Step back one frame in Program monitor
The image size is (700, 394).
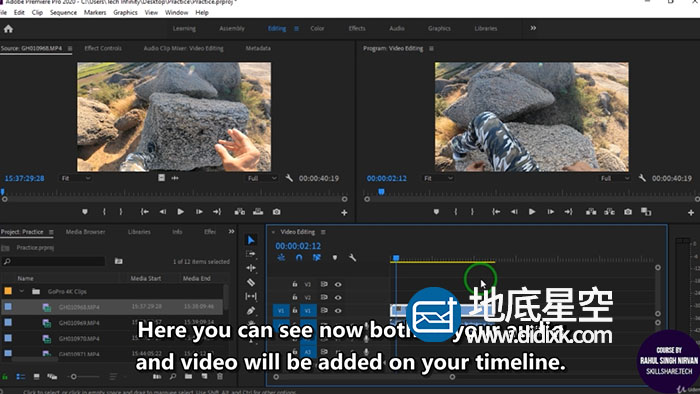514,212
